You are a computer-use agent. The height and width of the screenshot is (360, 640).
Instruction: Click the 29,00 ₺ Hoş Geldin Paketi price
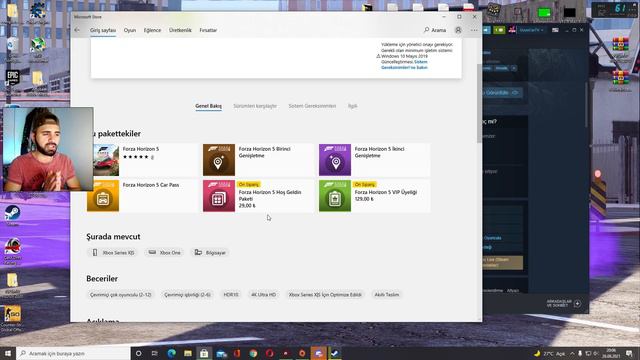pyautogui.click(x=247, y=206)
